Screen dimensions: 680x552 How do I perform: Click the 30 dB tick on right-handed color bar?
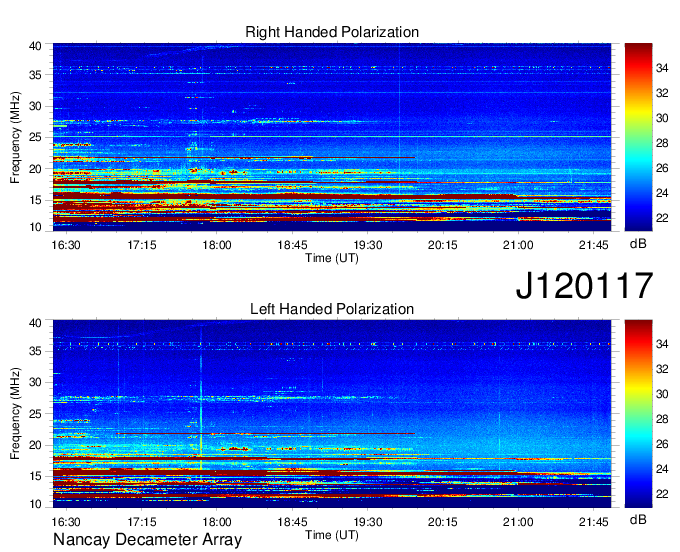(x=662, y=118)
